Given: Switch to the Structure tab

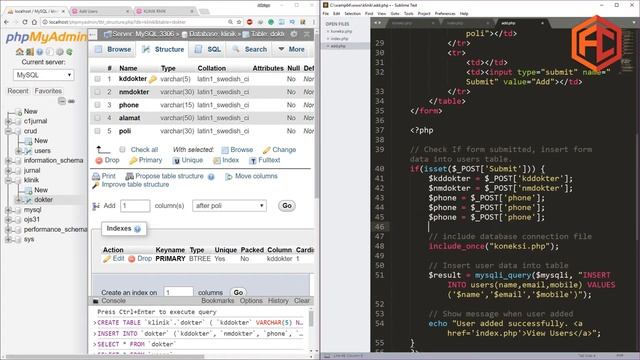Looking at the screenshot, I should 163,49.
